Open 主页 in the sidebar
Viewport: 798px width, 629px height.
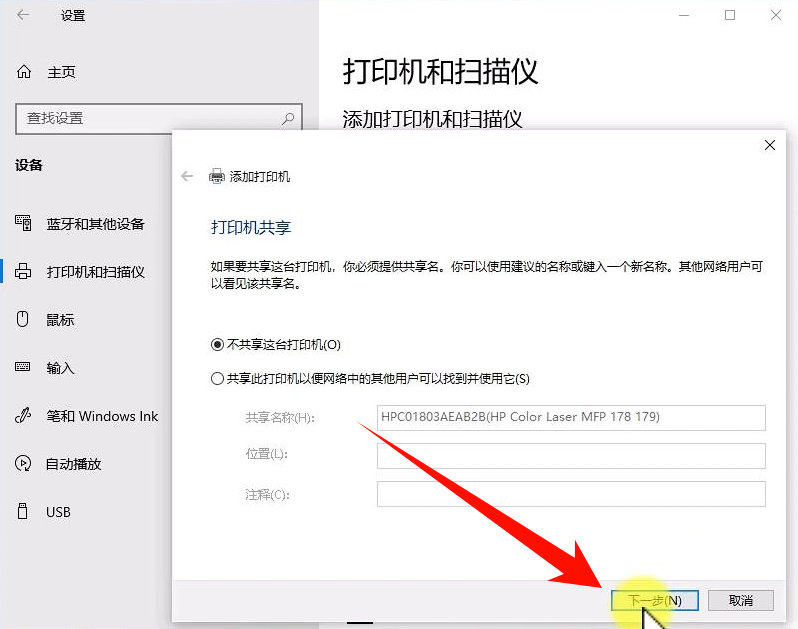pyautogui.click(x=61, y=72)
